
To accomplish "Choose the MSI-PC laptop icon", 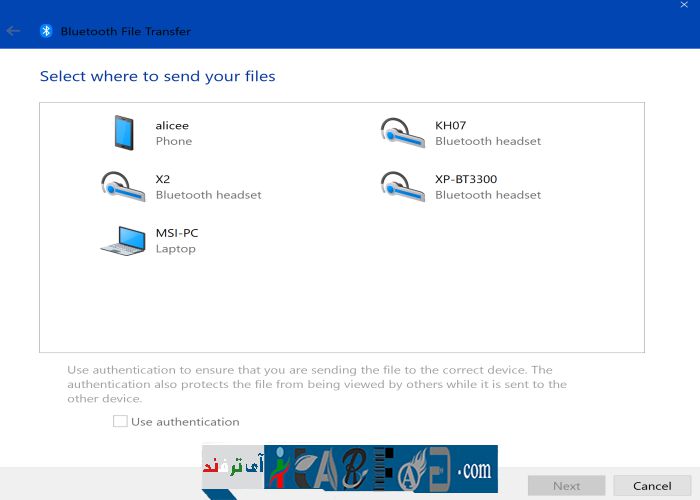I will 123,240.
